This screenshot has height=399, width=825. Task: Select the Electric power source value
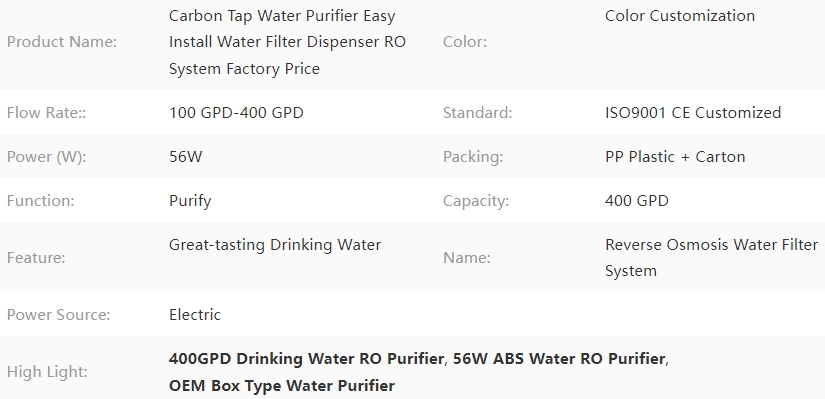[195, 315]
